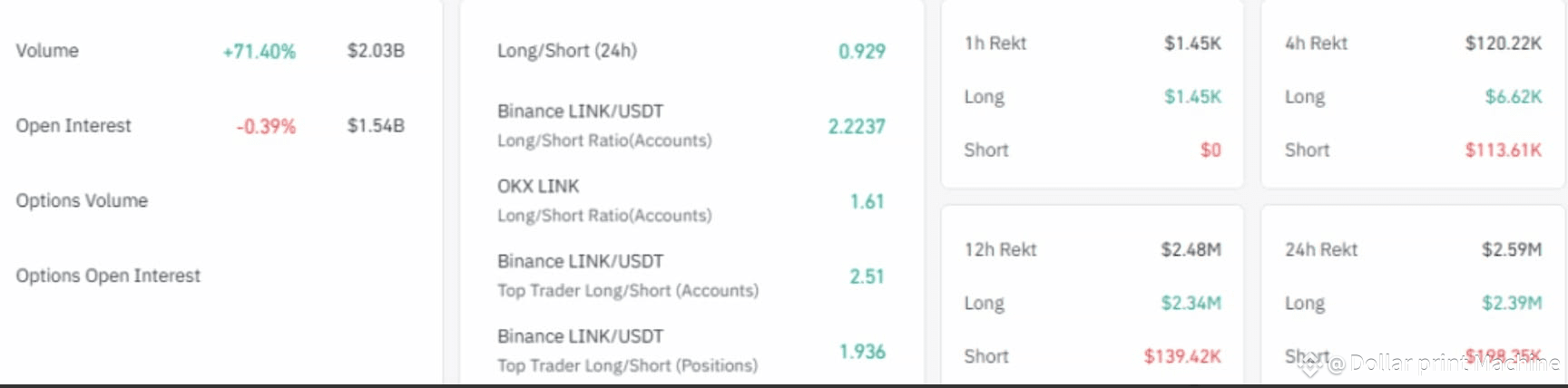Select the 24h Rekt card header
This screenshot has width=1568, height=388.
tap(1321, 249)
